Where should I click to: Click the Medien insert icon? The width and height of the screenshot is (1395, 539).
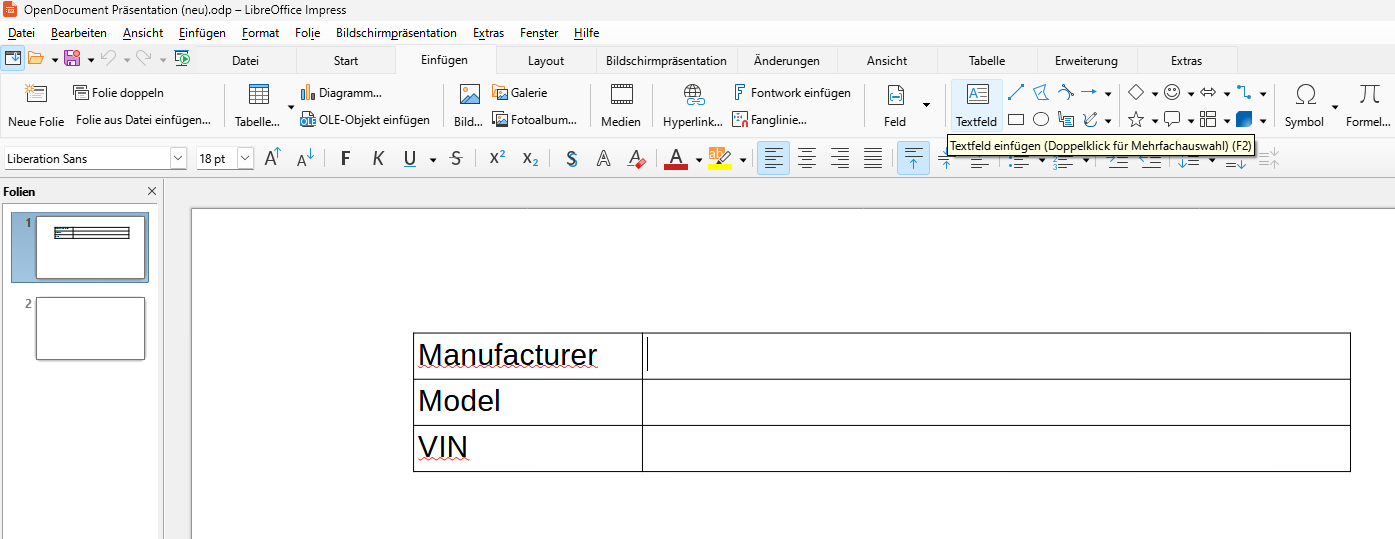pos(621,96)
